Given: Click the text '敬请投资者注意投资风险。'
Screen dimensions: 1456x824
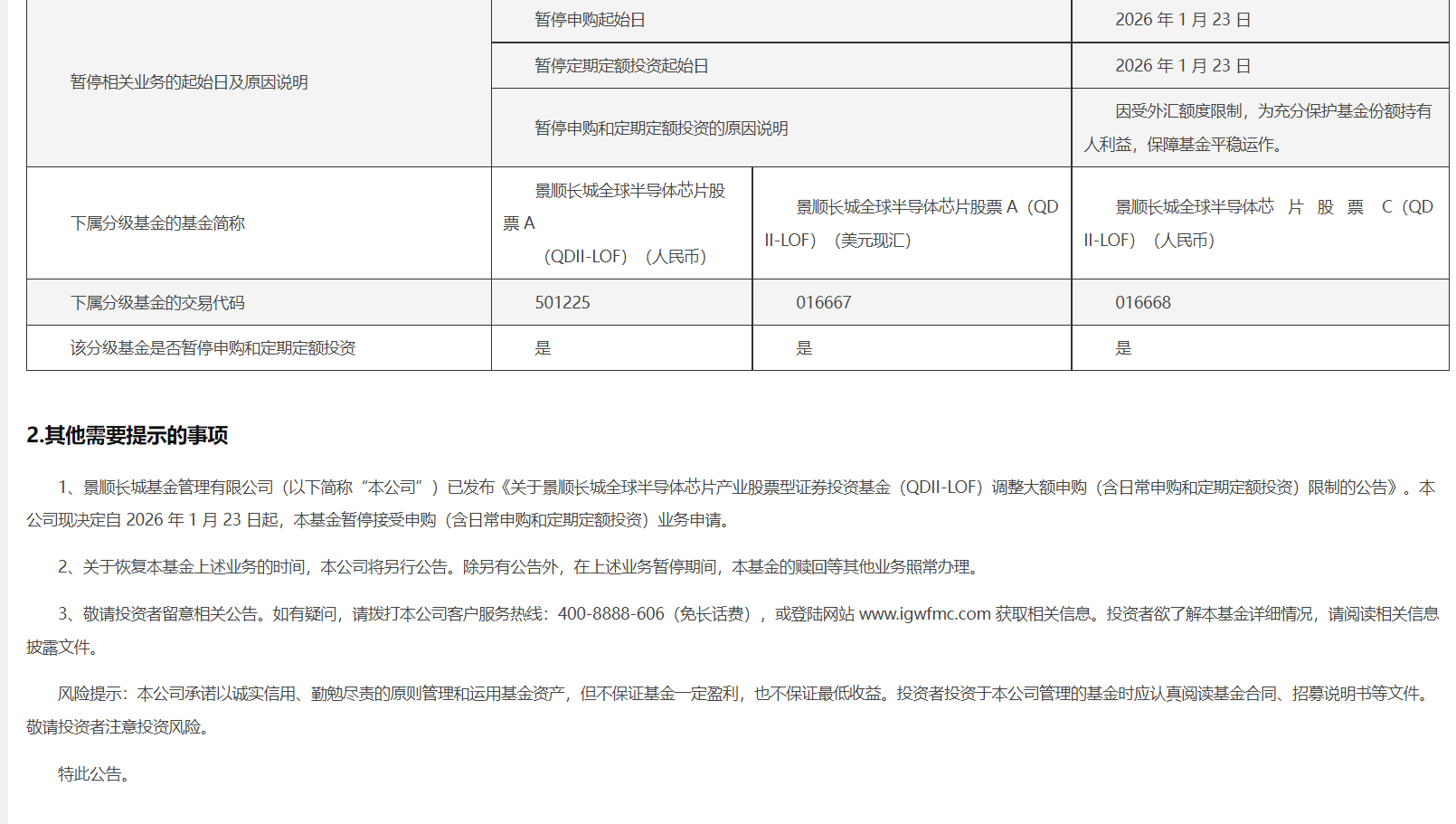Looking at the screenshot, I should 120,727.
